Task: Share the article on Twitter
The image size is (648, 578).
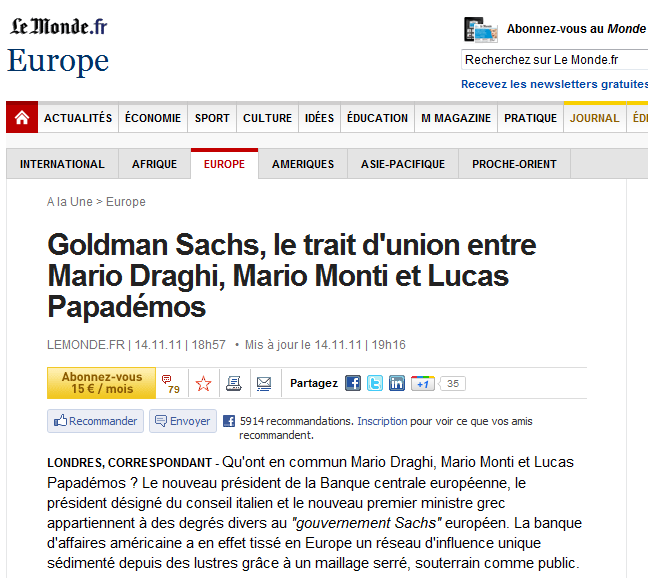Action: tap(375, 383)
